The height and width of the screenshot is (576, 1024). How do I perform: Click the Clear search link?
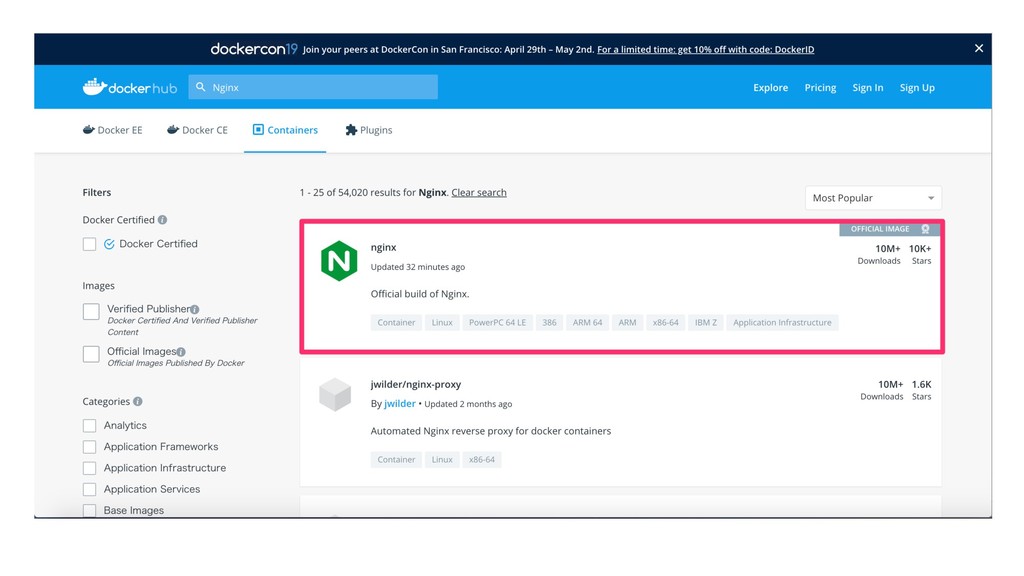tap(479, 193)
